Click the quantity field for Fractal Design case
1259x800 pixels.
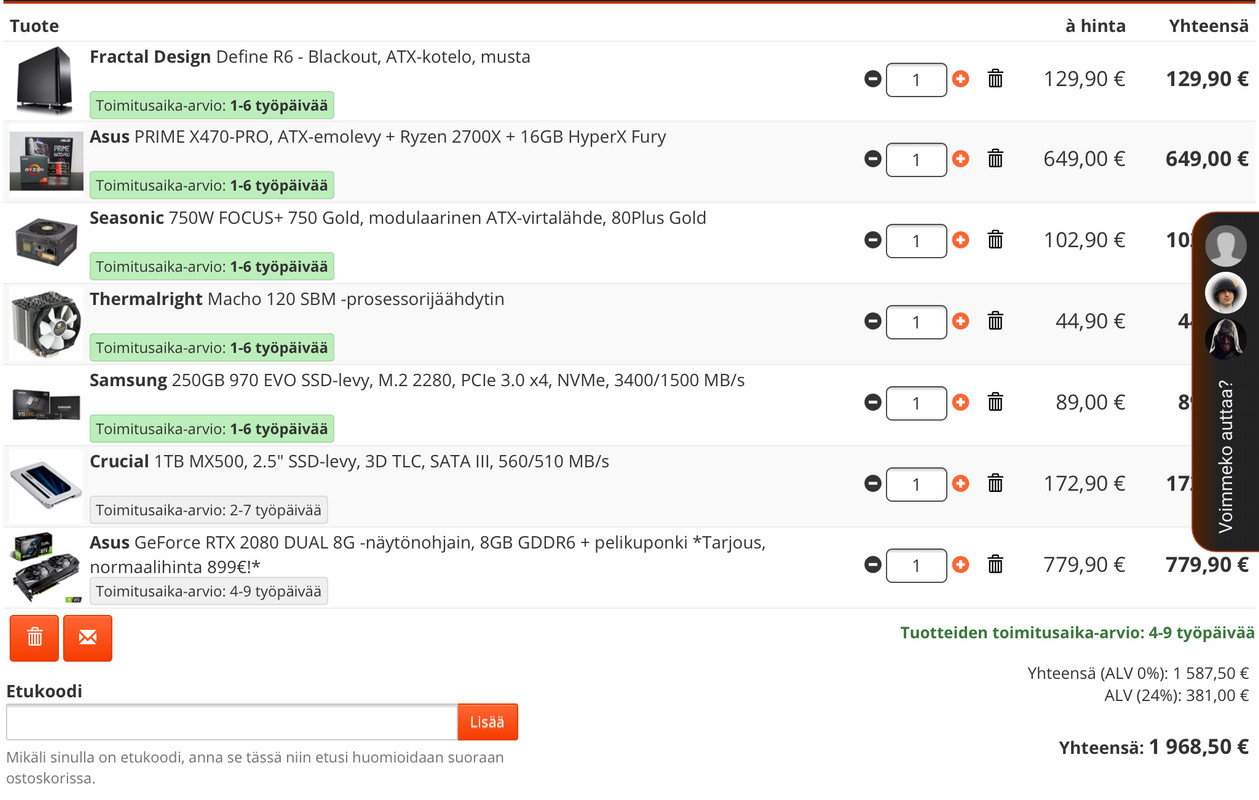916,79
